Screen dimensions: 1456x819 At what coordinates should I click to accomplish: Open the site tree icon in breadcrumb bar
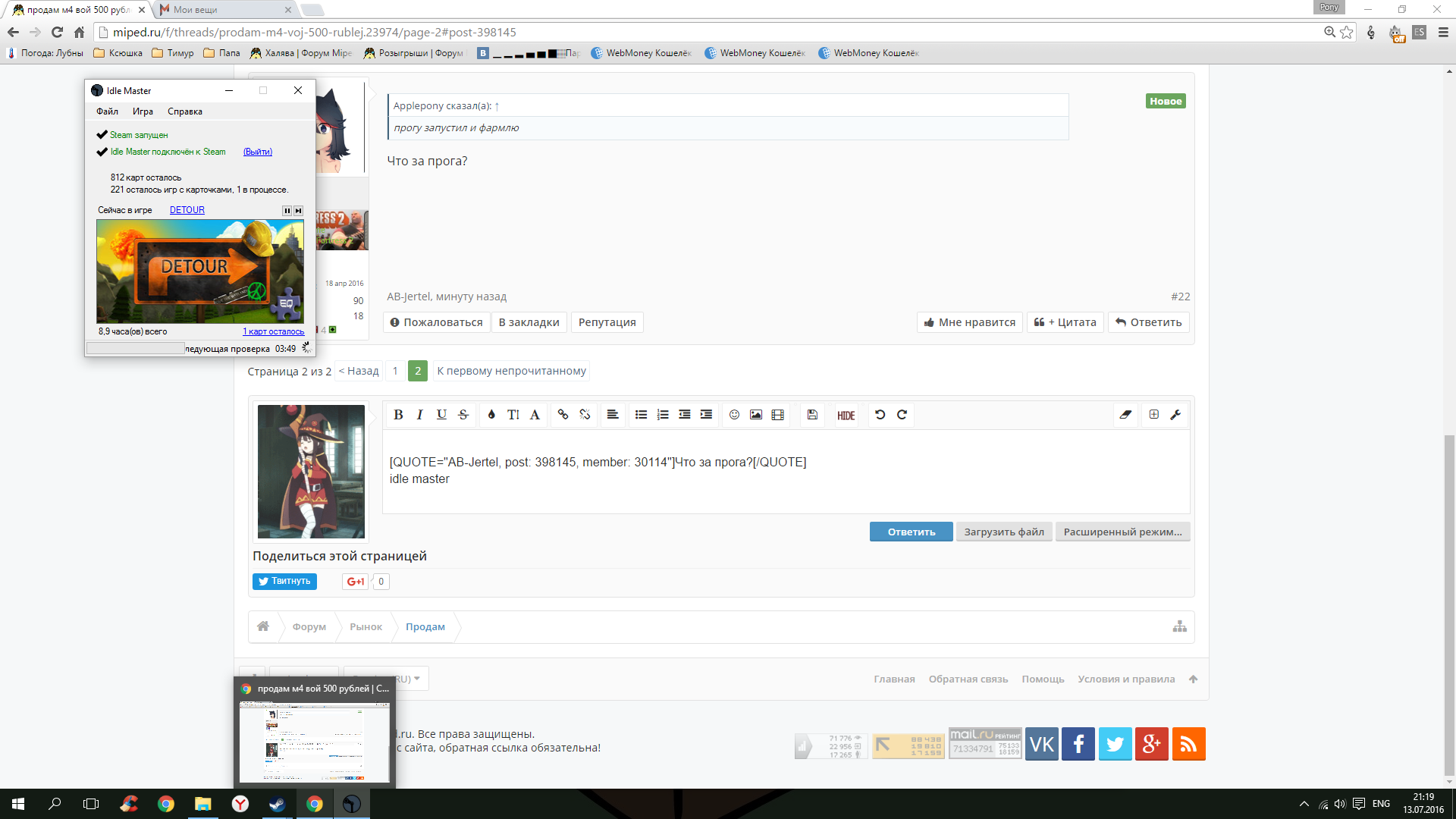pos(1179,626)
